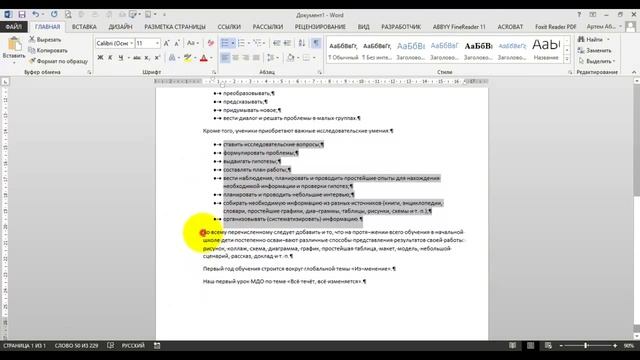The height and width of the screenshot is (360, 640).
Task: Align text left
Action: click(225, 58)
